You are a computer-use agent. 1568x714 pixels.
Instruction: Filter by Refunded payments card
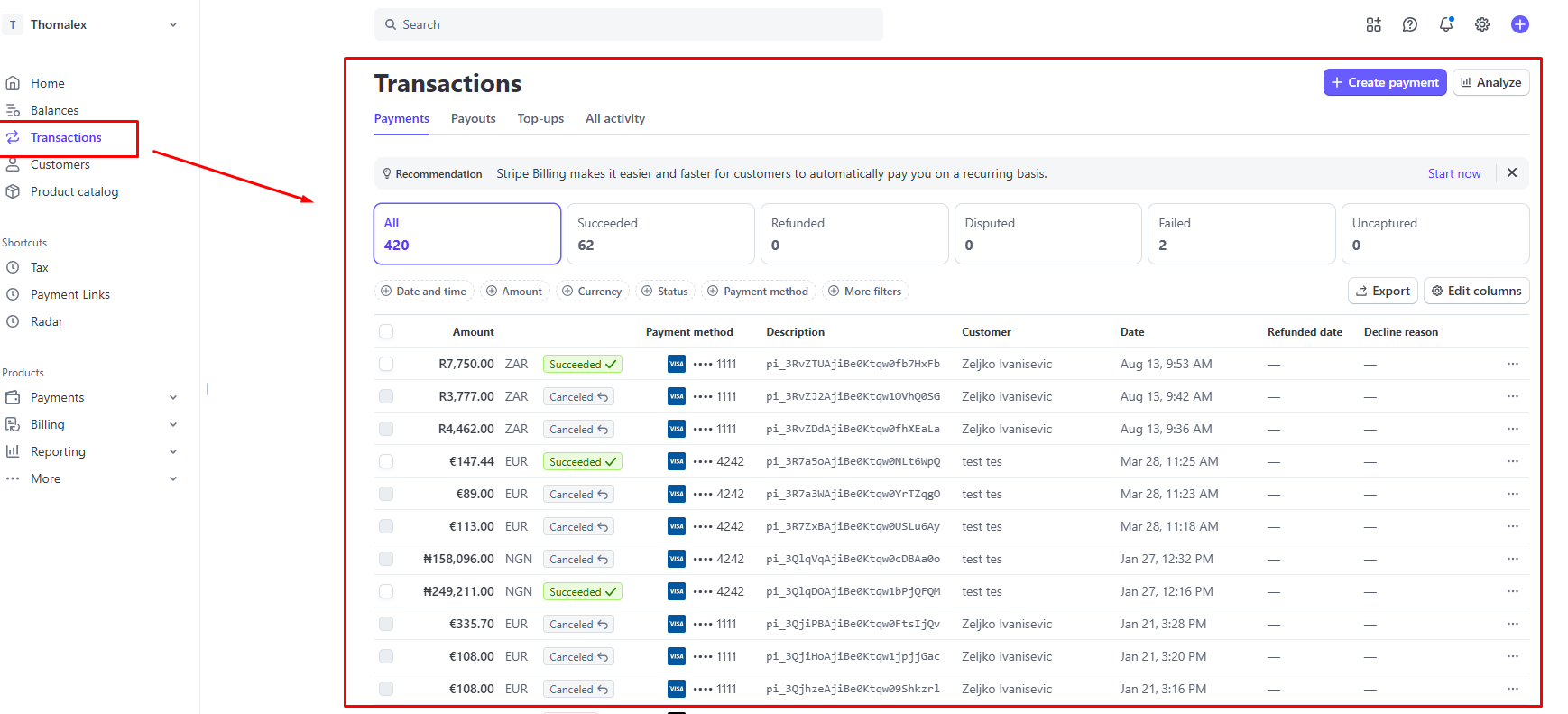point(854,234)
